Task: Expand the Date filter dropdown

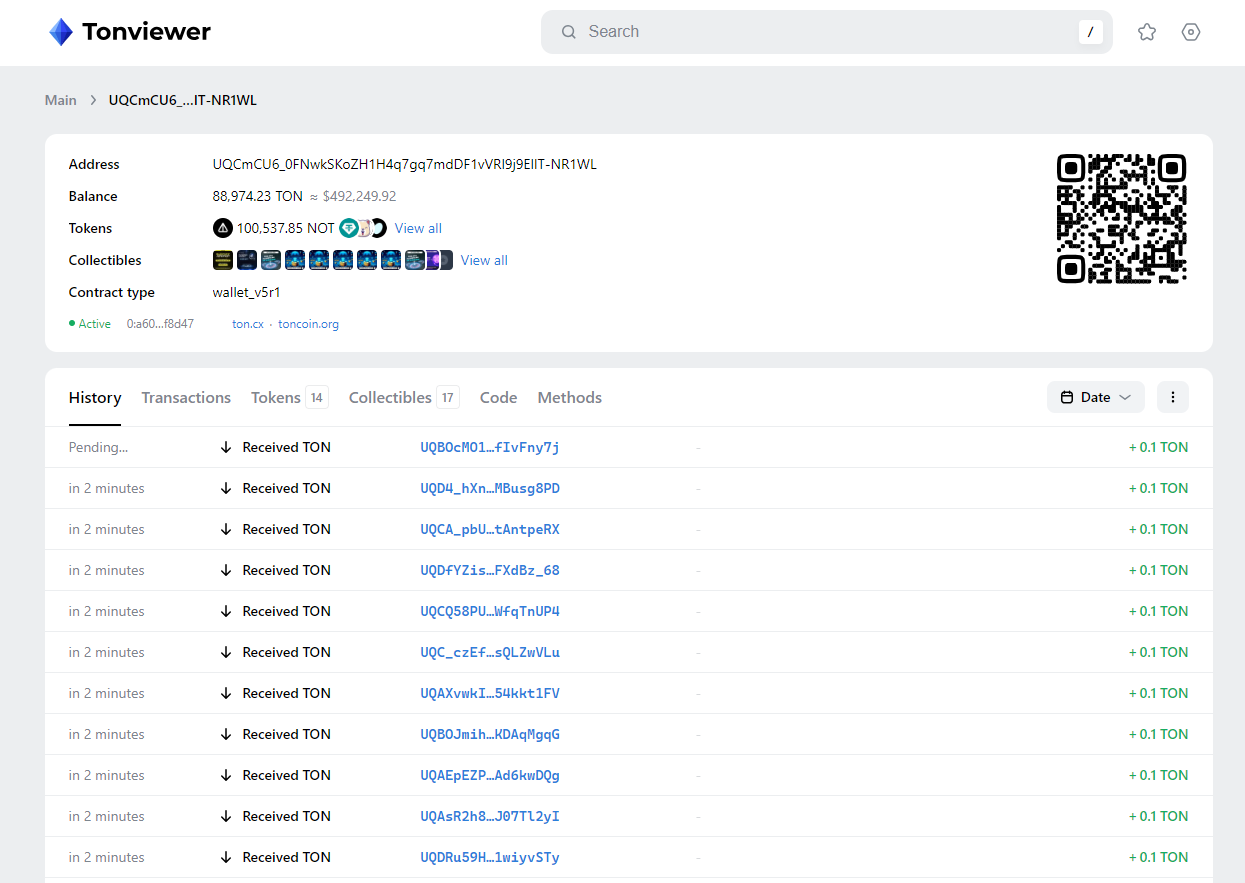Action: pyautogui.click(x=1095, y=397)
